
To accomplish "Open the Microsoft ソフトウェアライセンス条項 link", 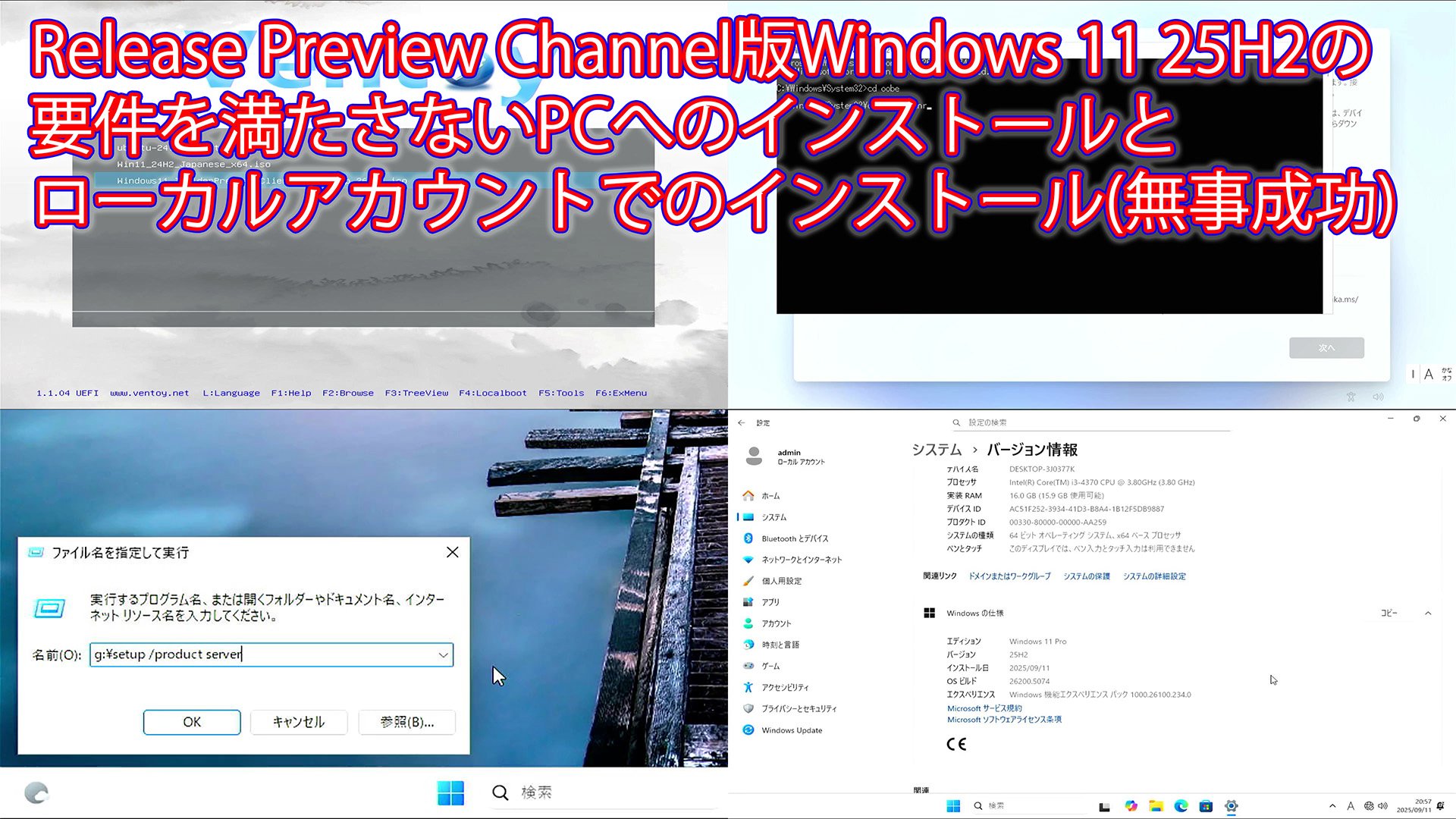I will 1004,720.
